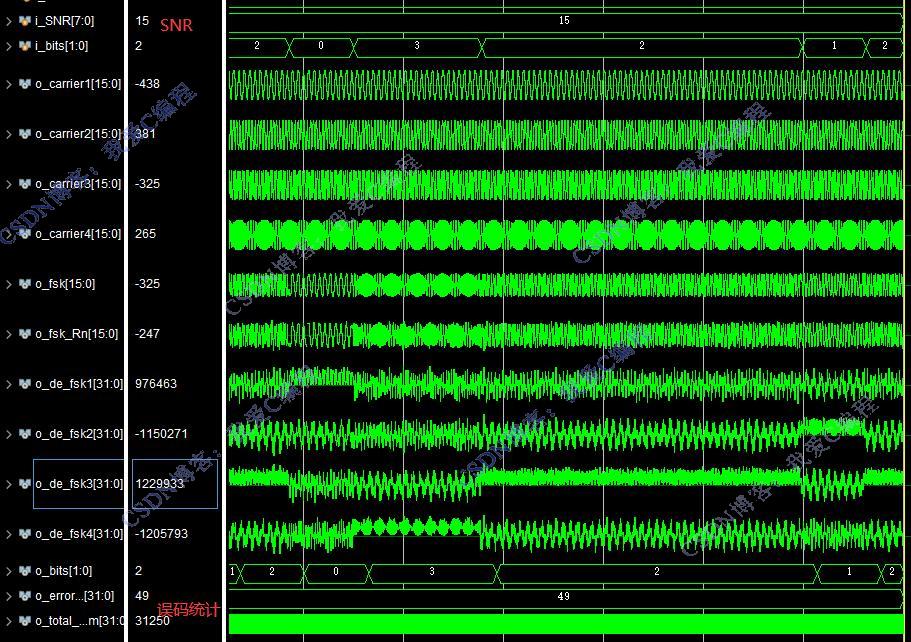
Task: Click the bus icon of o_de_fsk3[31:0]
Action: point(24,484)
